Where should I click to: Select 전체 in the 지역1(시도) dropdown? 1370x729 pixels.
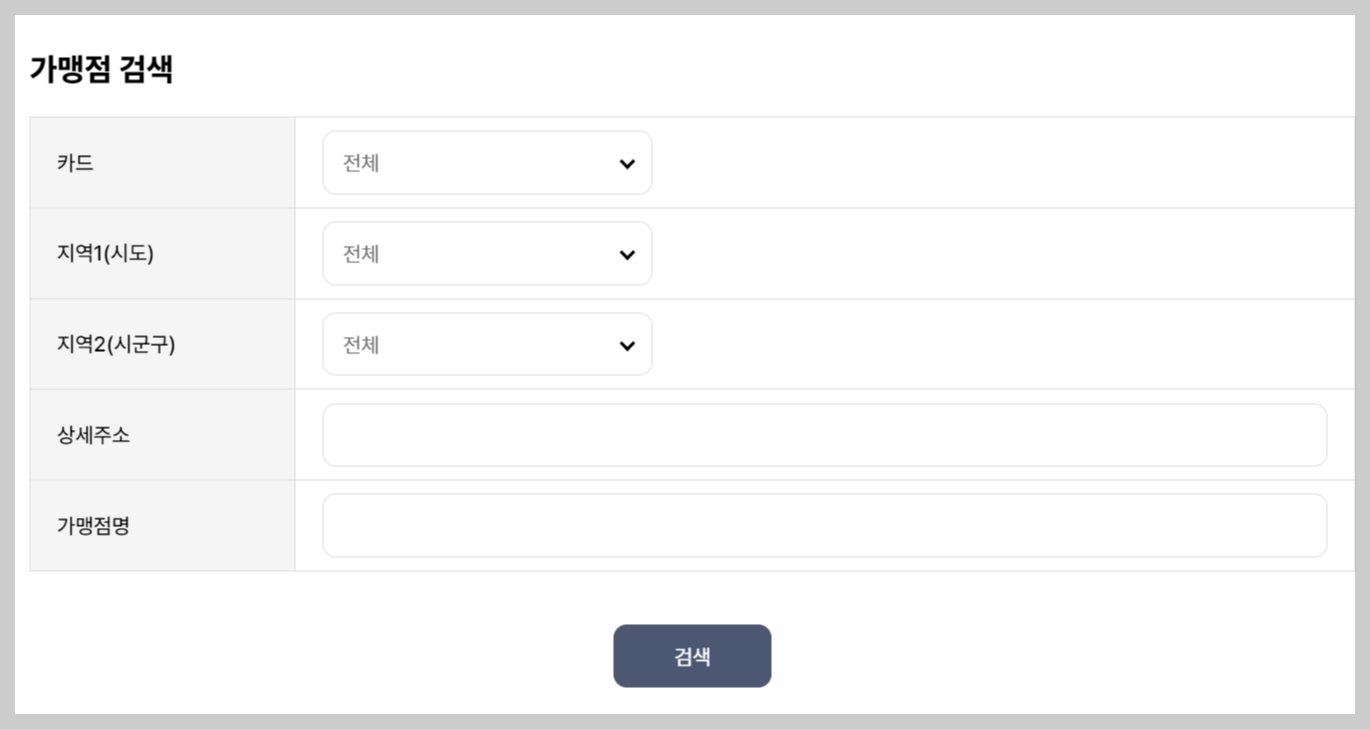point(360,253)
